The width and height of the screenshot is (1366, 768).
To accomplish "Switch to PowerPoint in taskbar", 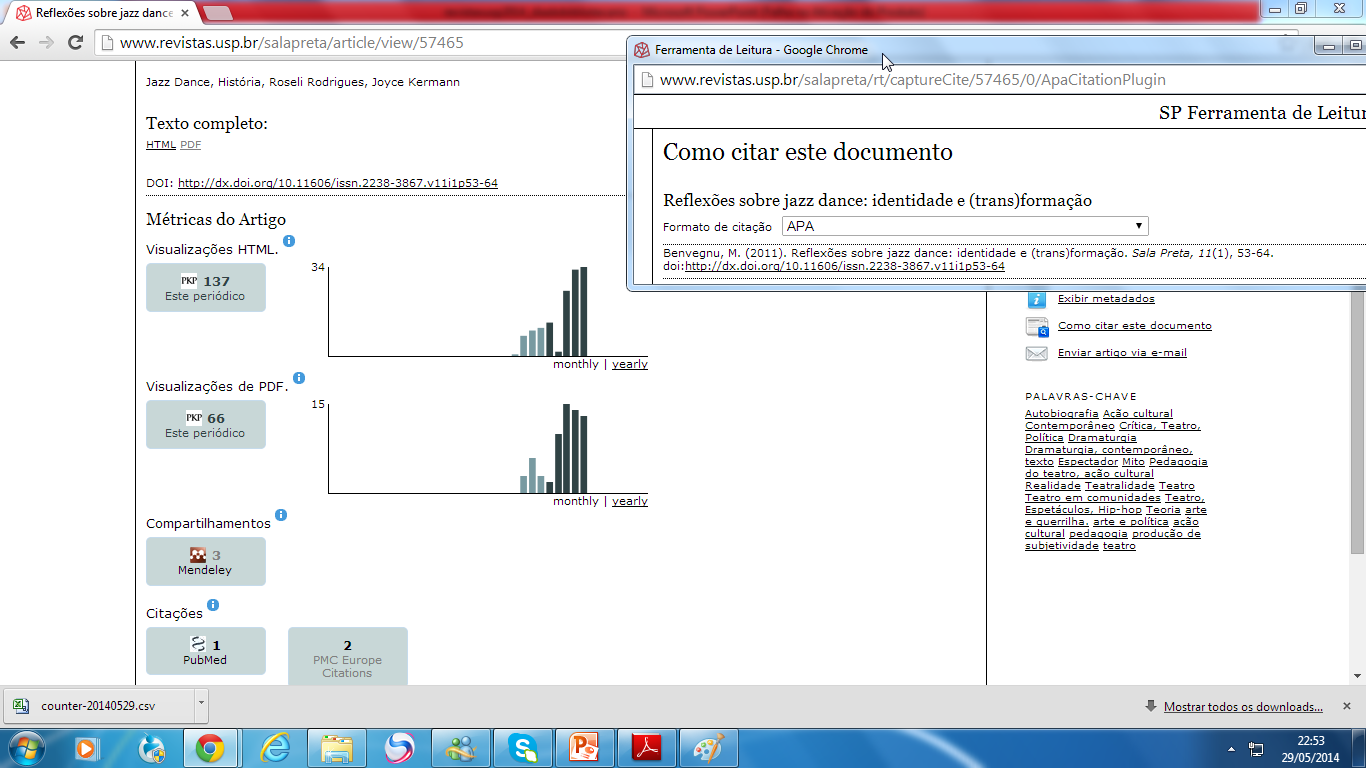I will coord(583,747).
